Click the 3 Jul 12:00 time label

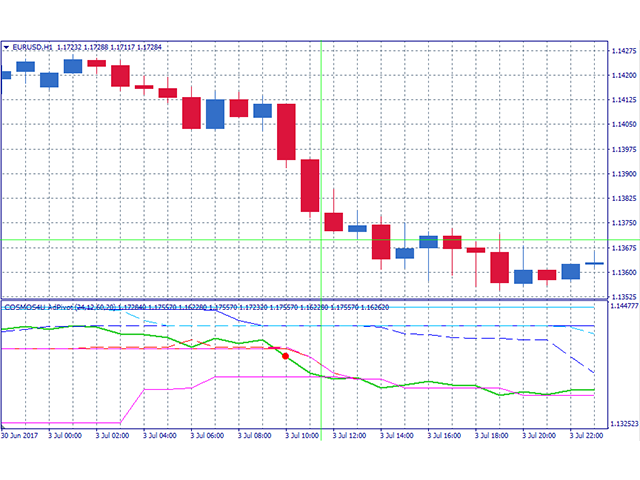[340, 435]
